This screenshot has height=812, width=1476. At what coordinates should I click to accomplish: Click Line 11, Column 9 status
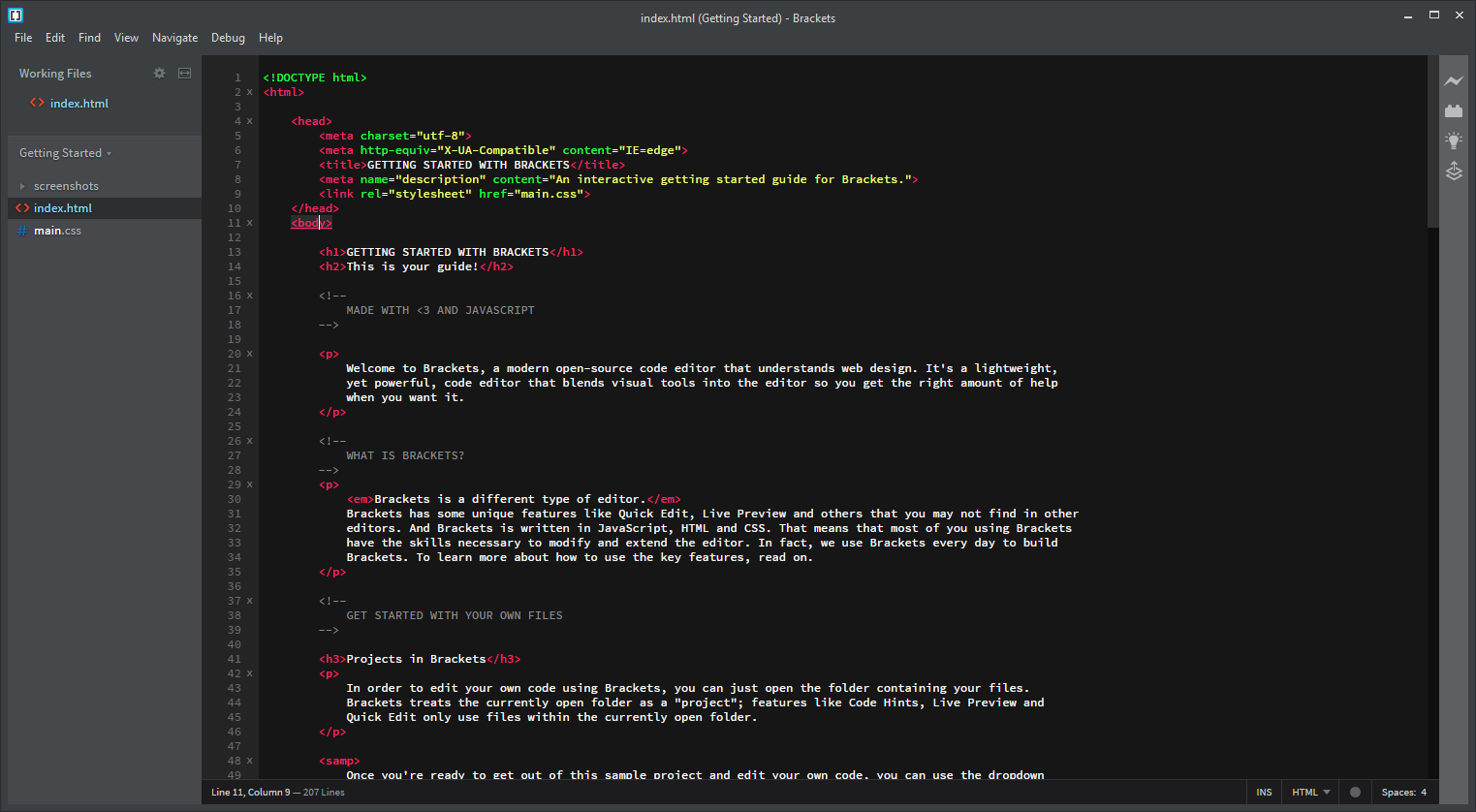pyautogui.click(x=250, y=793)
